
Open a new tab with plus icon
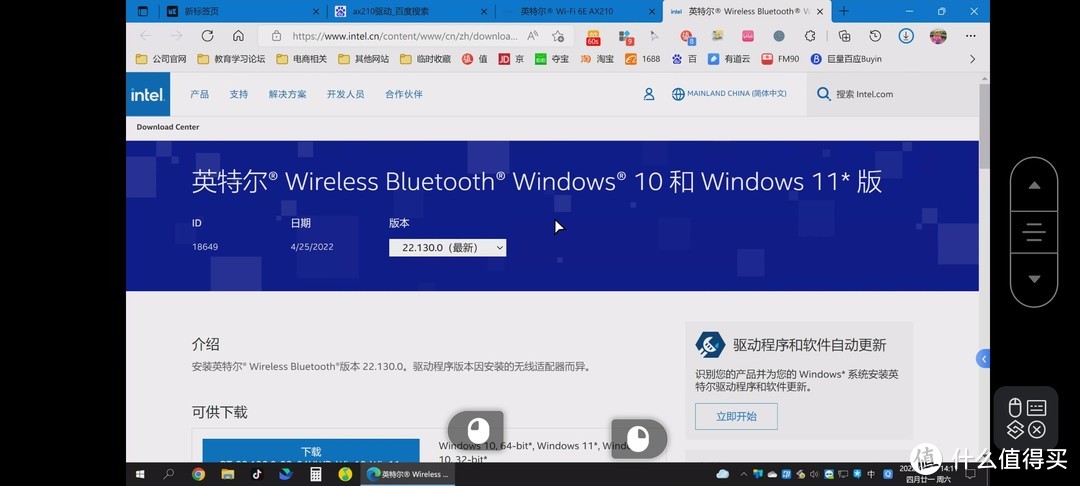pyautogui.click(x=844, y=11)
